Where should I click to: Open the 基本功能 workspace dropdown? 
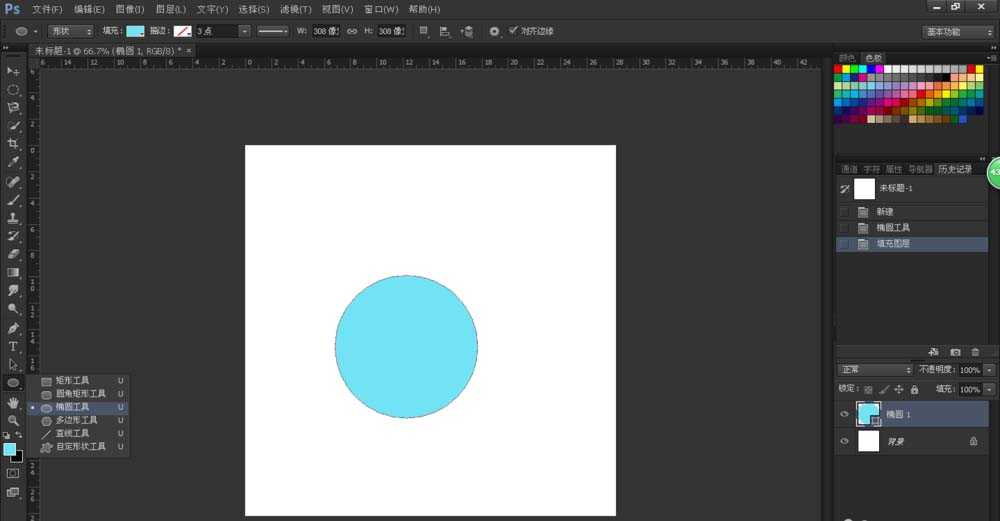click(x=957, y=32)
